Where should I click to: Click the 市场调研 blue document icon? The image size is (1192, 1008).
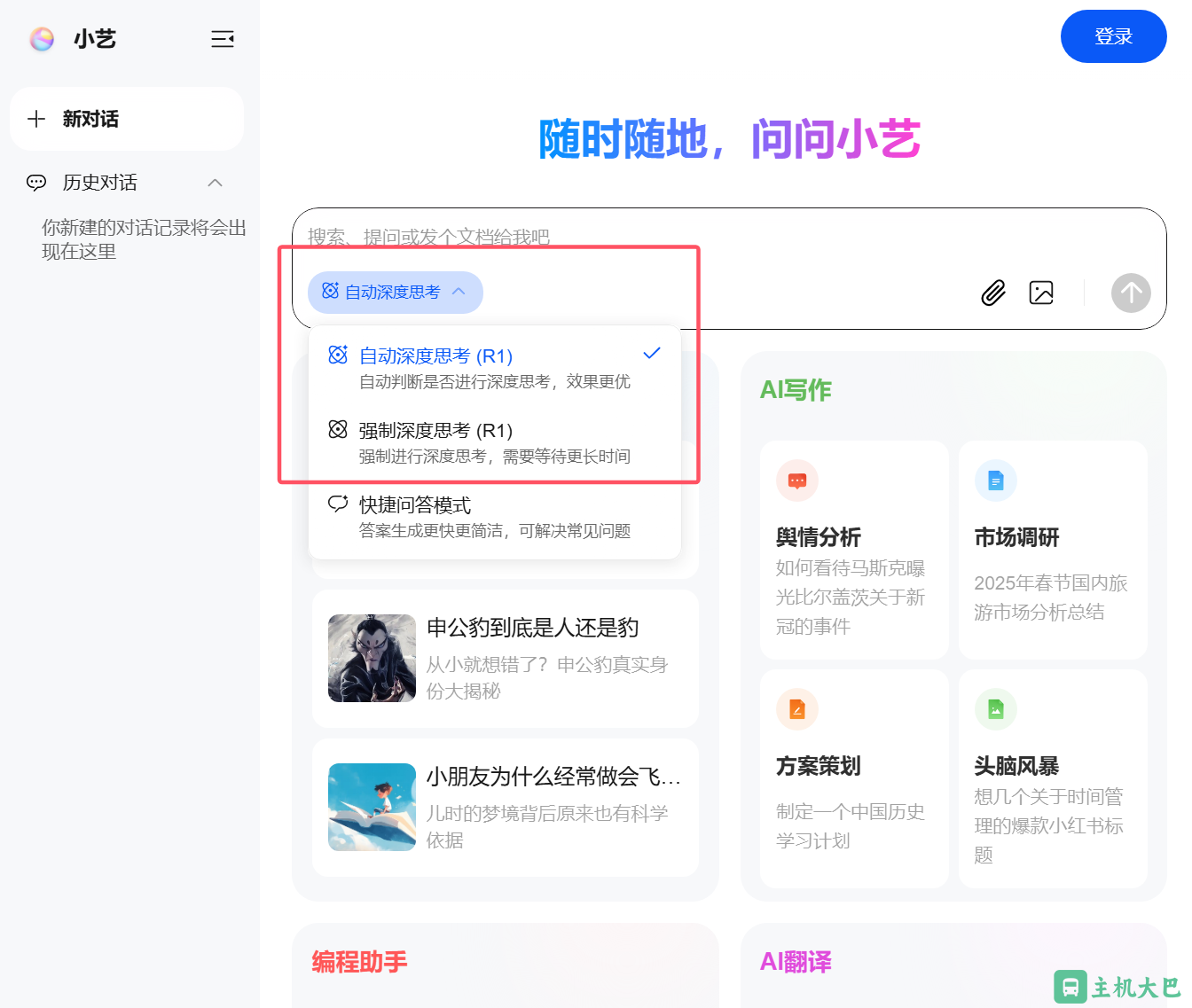[995, 481]
